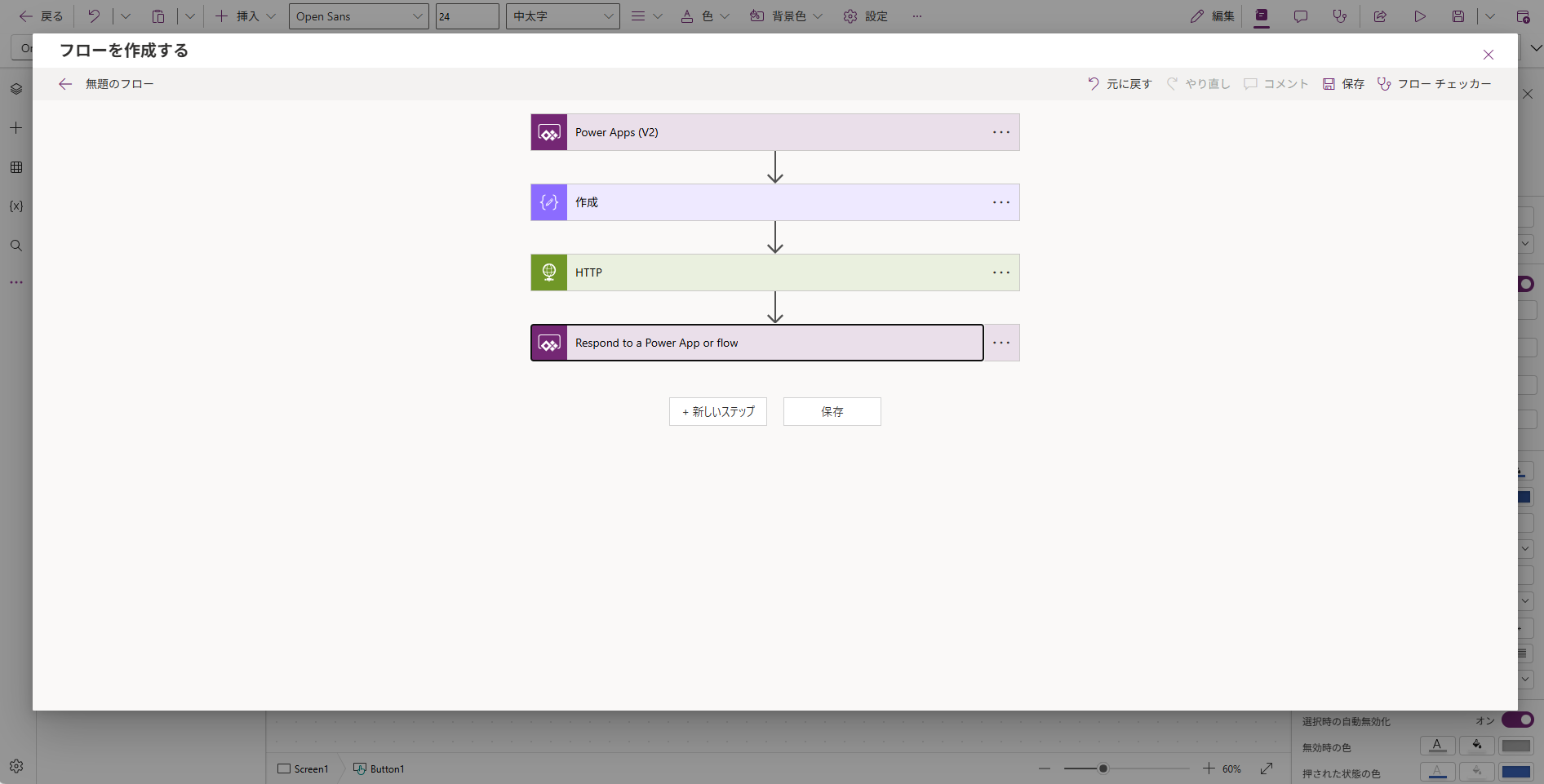The image size is (1544, 784).
Task: Open the ellipsis menu for the HTTP step
Action: click(x=1001, y=272)
